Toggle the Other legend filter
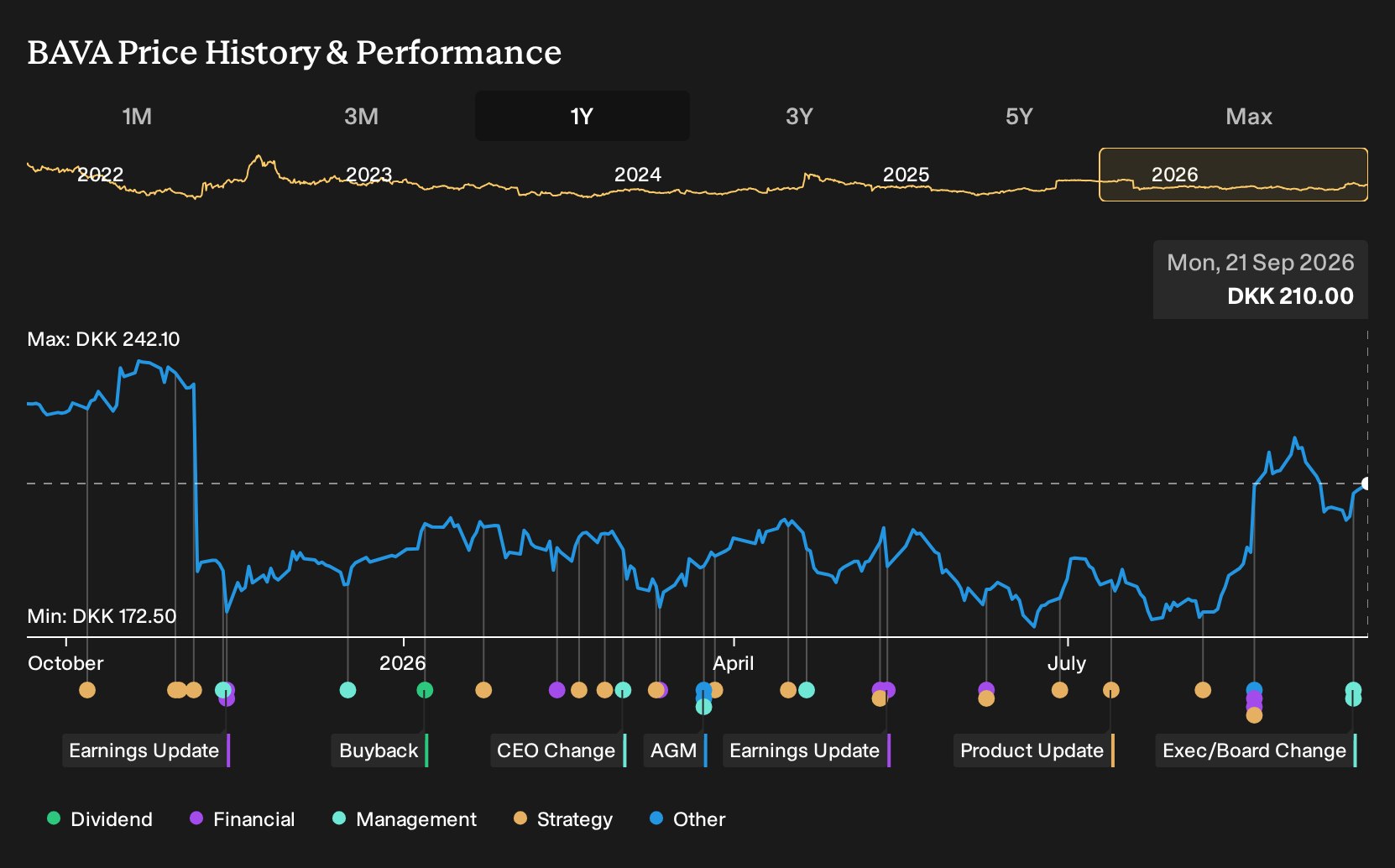Viewport: 1395px width, 868px height. 687,819
